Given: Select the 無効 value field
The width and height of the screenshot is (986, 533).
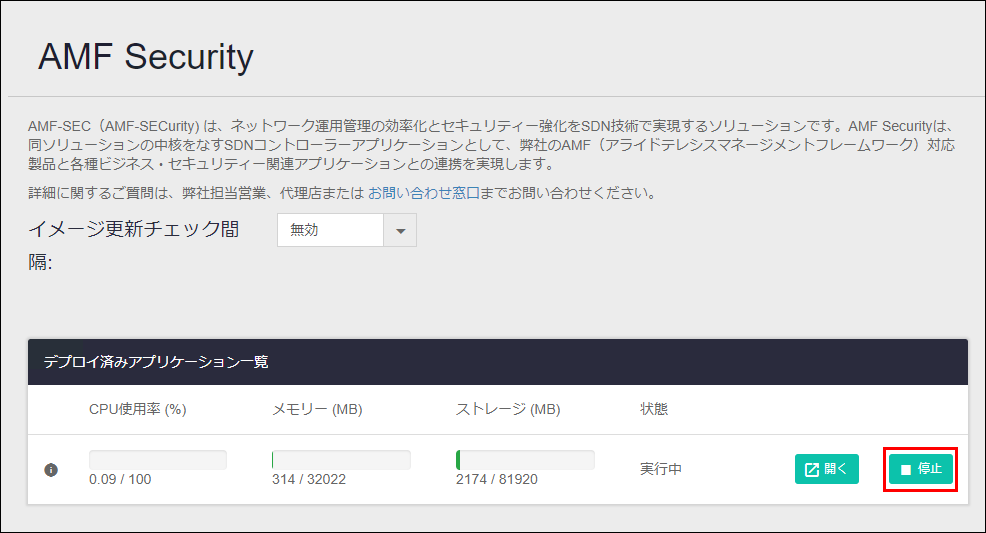Looking at the screenshot, I should (x=331, y=230).
